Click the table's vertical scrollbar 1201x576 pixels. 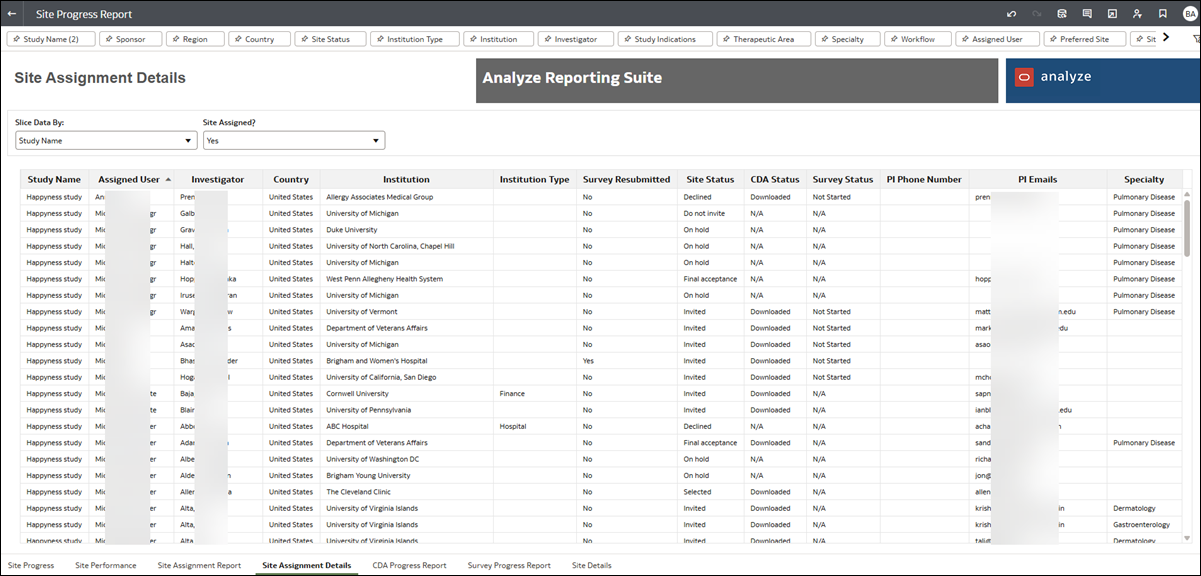[x=1187, y=228]
